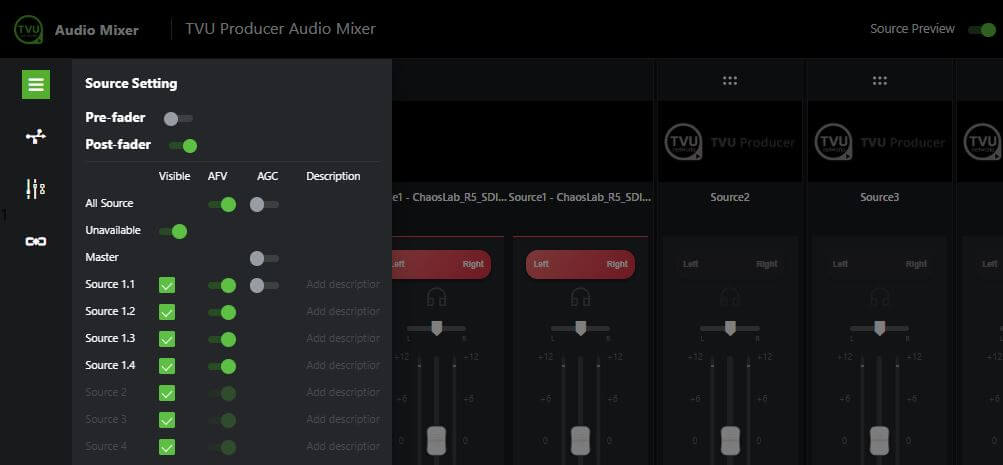Click the Source3 channel name label
The image size is (1003, 465).
pyautogui.click(x=880, y=198)
